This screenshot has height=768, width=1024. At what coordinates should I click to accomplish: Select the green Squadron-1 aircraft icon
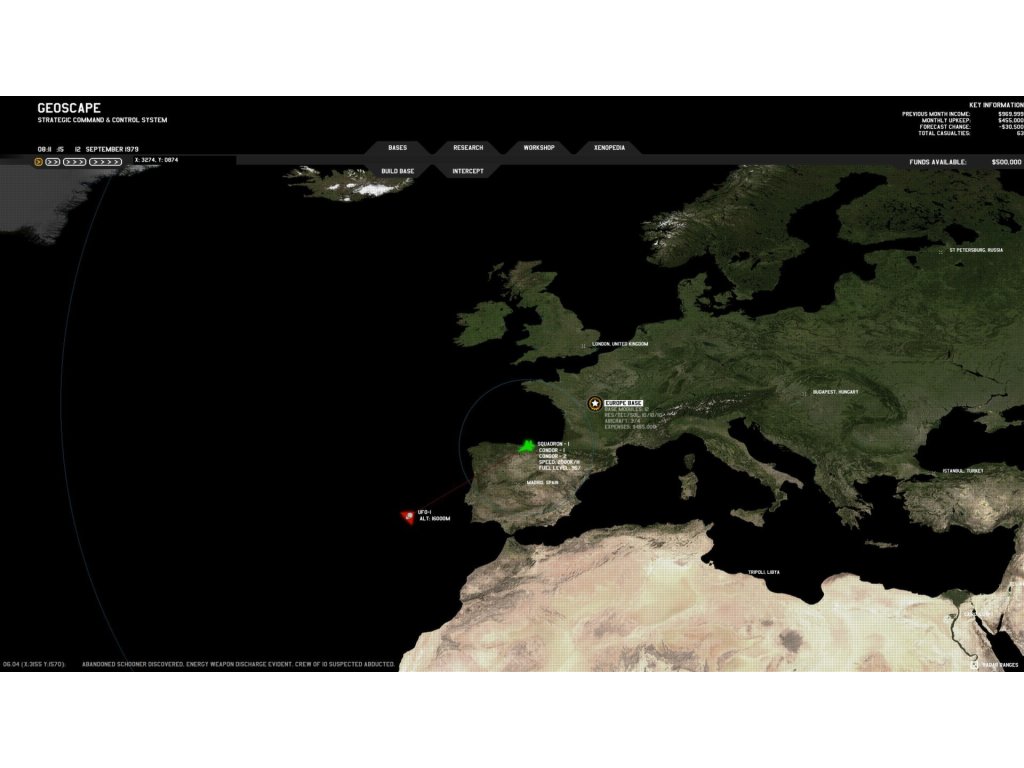pos(526,447)
